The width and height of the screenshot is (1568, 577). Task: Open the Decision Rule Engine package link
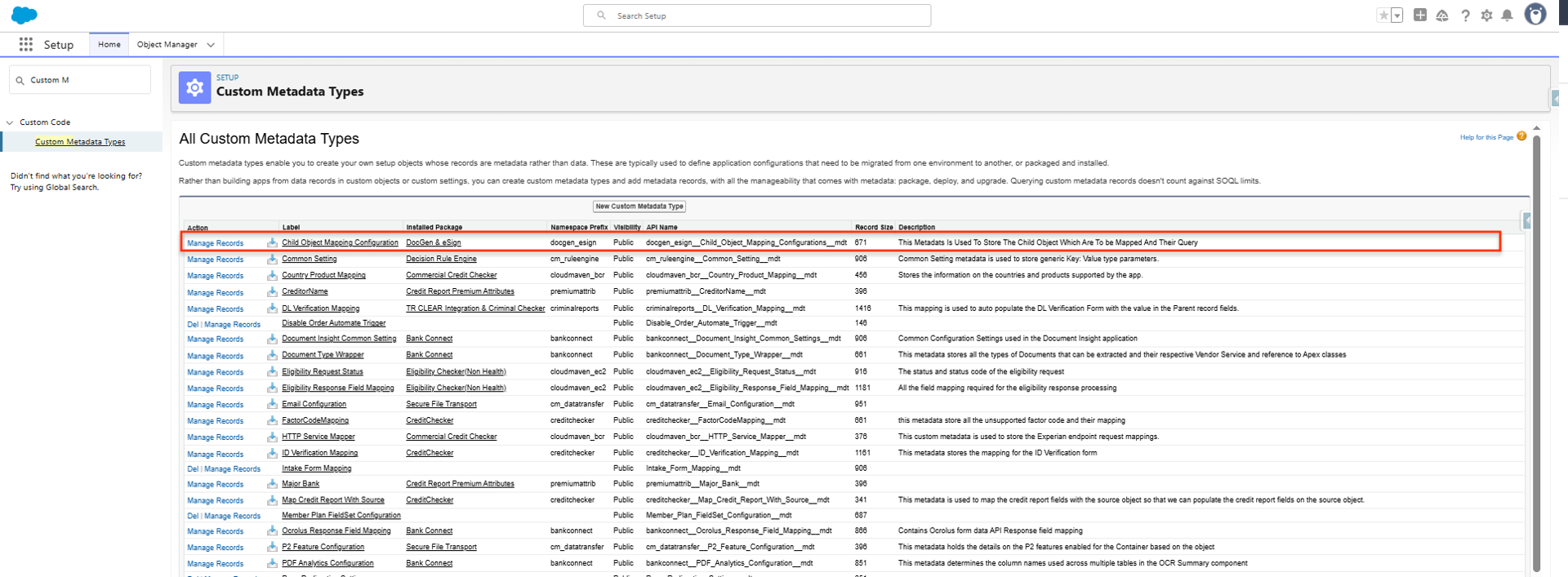(441, 259)
